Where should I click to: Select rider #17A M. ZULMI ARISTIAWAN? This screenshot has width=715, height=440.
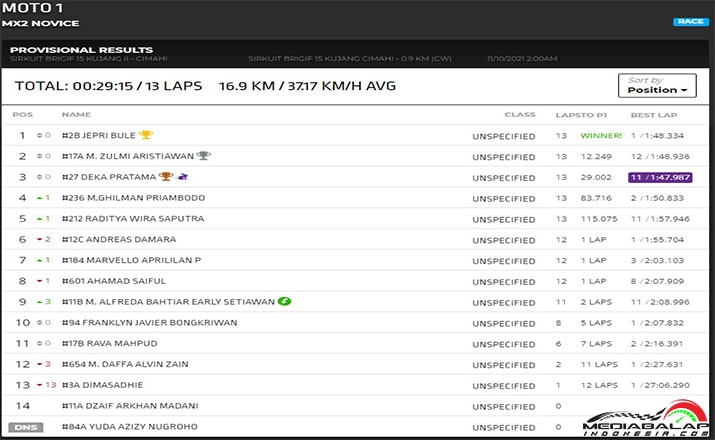pyautogui.click(x=128, y=156)
